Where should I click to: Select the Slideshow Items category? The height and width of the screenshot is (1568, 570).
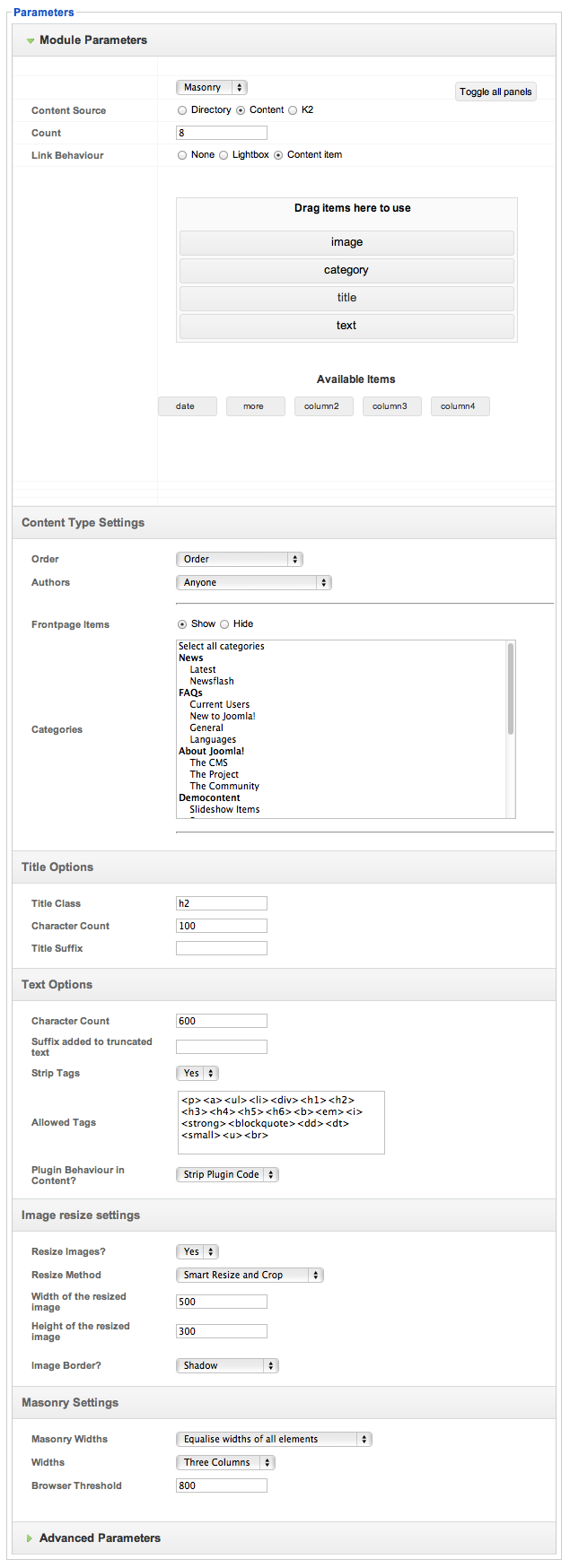click(x=224, y=809)
